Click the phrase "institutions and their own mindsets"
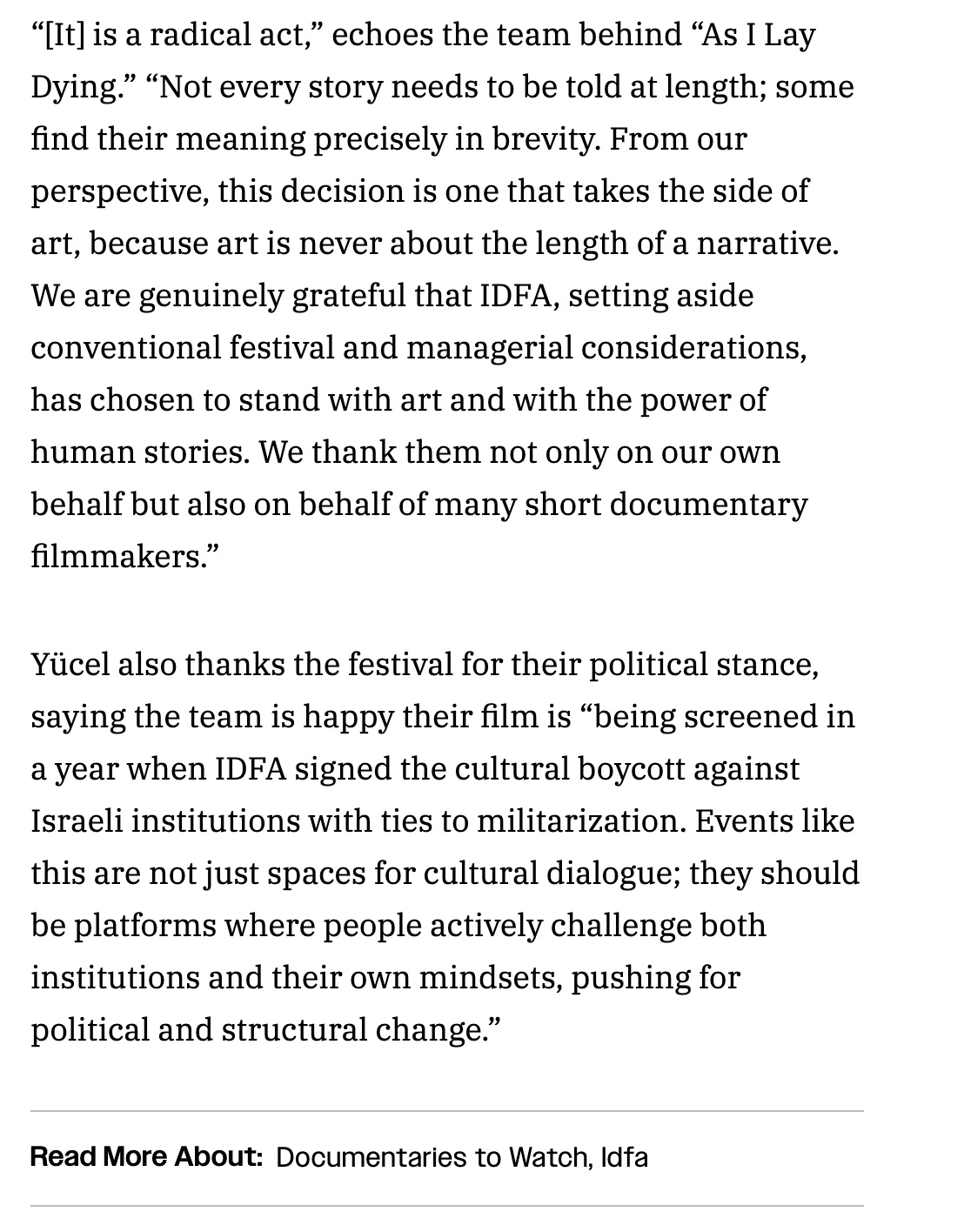This screenshot has width=964, height=1232. coord(296,978)
